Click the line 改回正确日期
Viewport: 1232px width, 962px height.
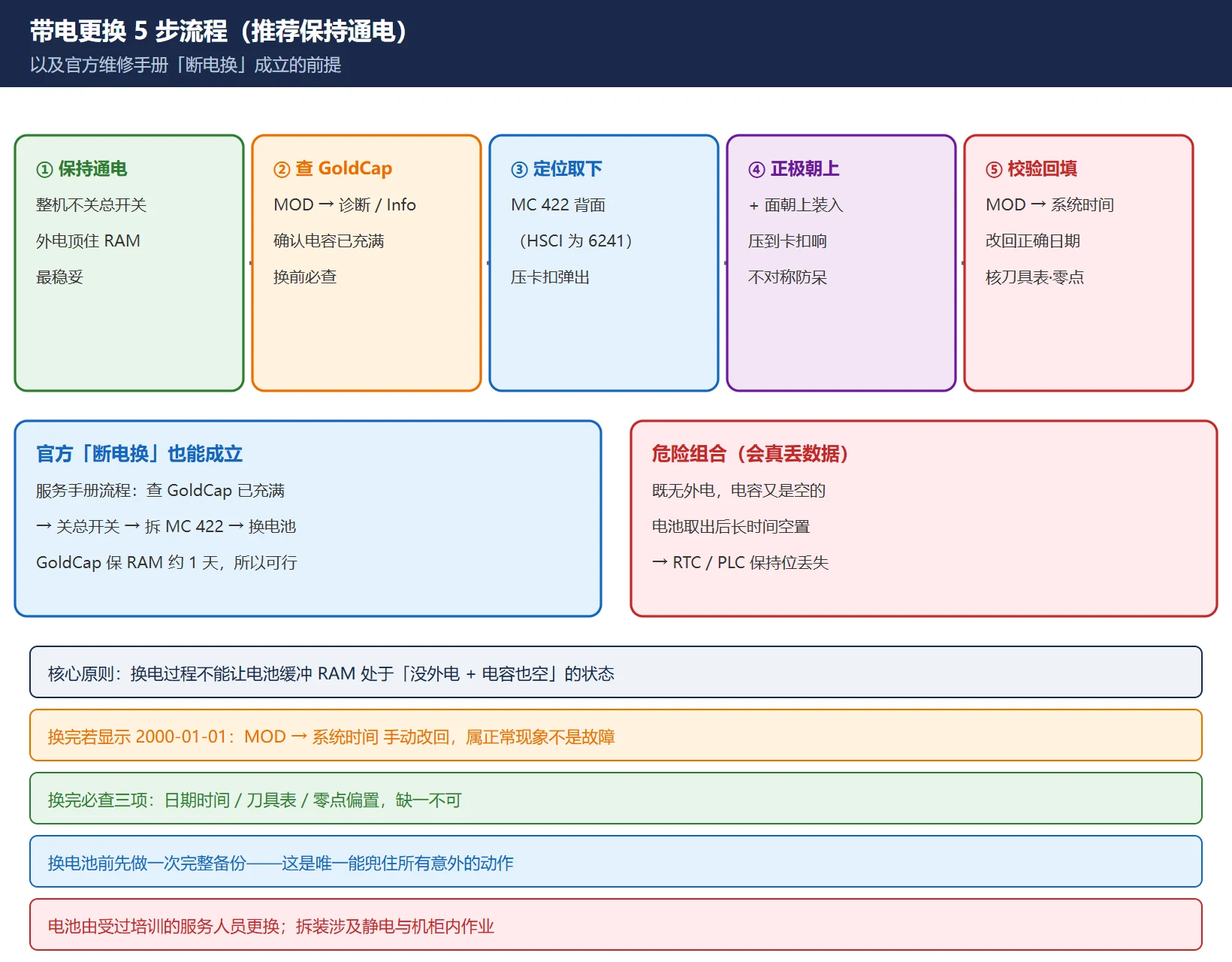(1033, 240)
